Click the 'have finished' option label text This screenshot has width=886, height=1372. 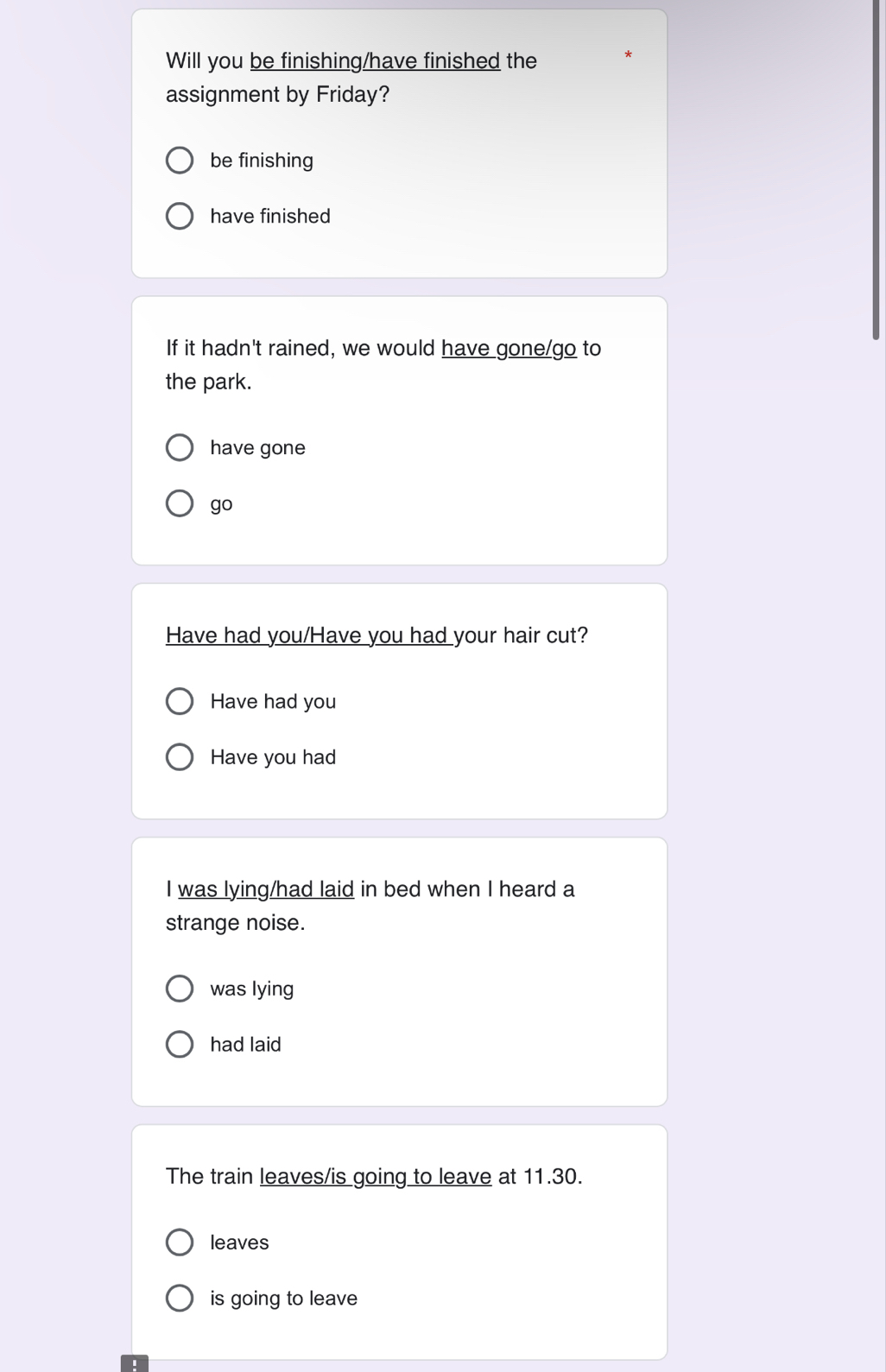point(270,216)
